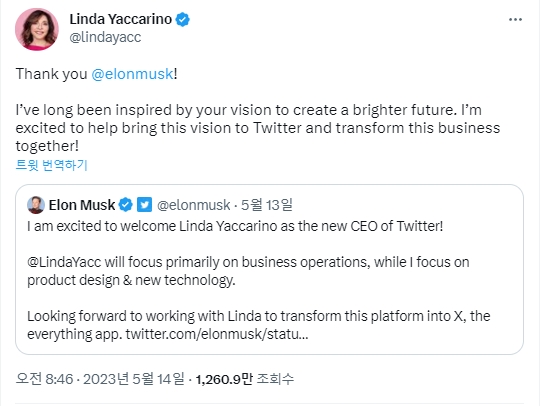Click Linda Yaccarino's blue verified badge
This screenshot has height=406, width=542.
(183, 19)
